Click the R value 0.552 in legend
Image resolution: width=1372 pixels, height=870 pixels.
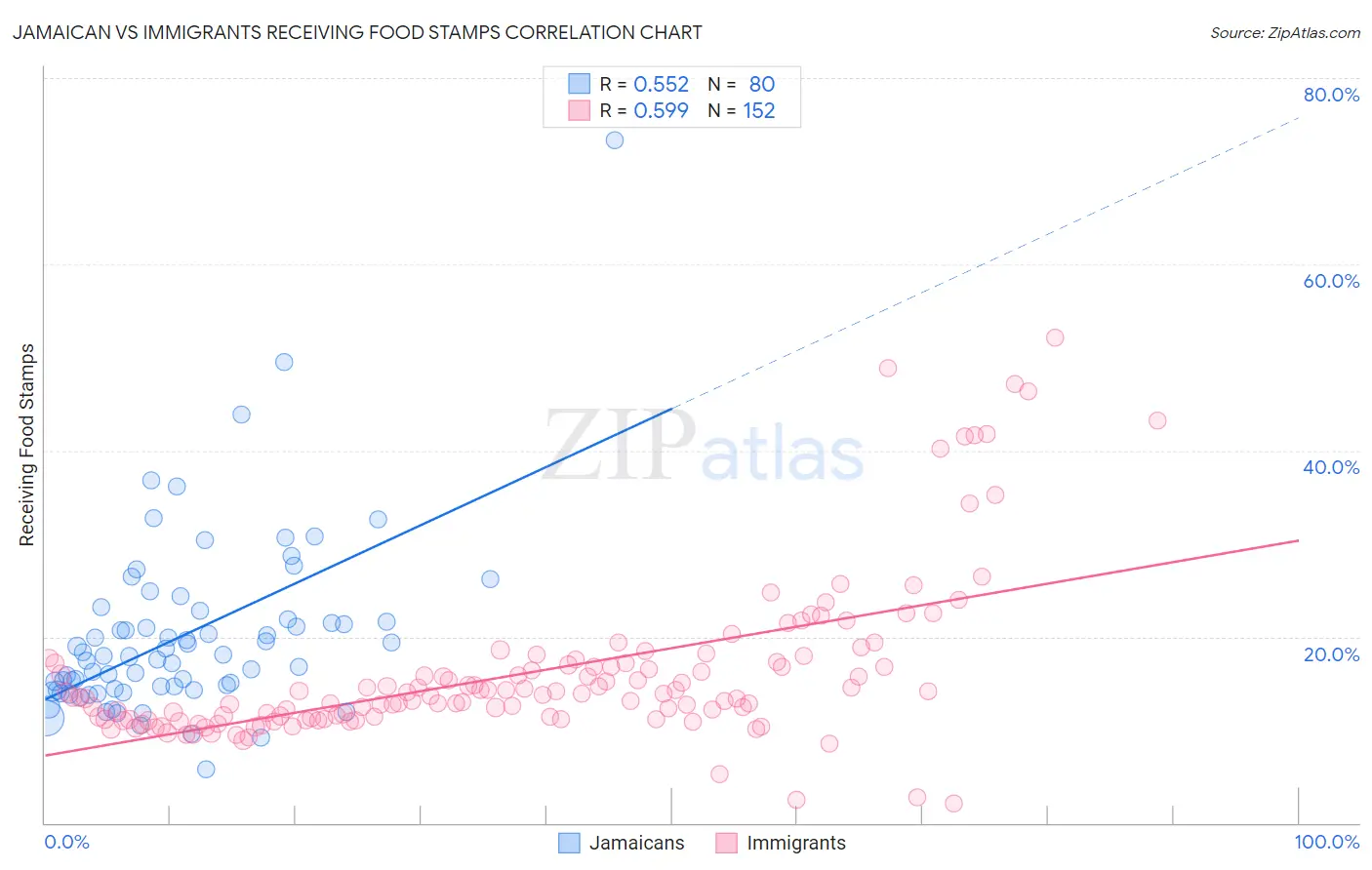coord(662,84)
